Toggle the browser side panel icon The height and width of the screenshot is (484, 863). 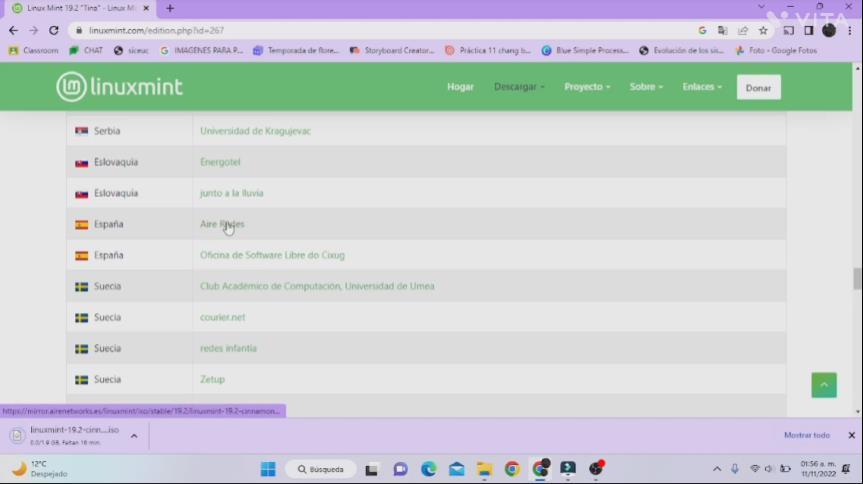tap(809, 31)
